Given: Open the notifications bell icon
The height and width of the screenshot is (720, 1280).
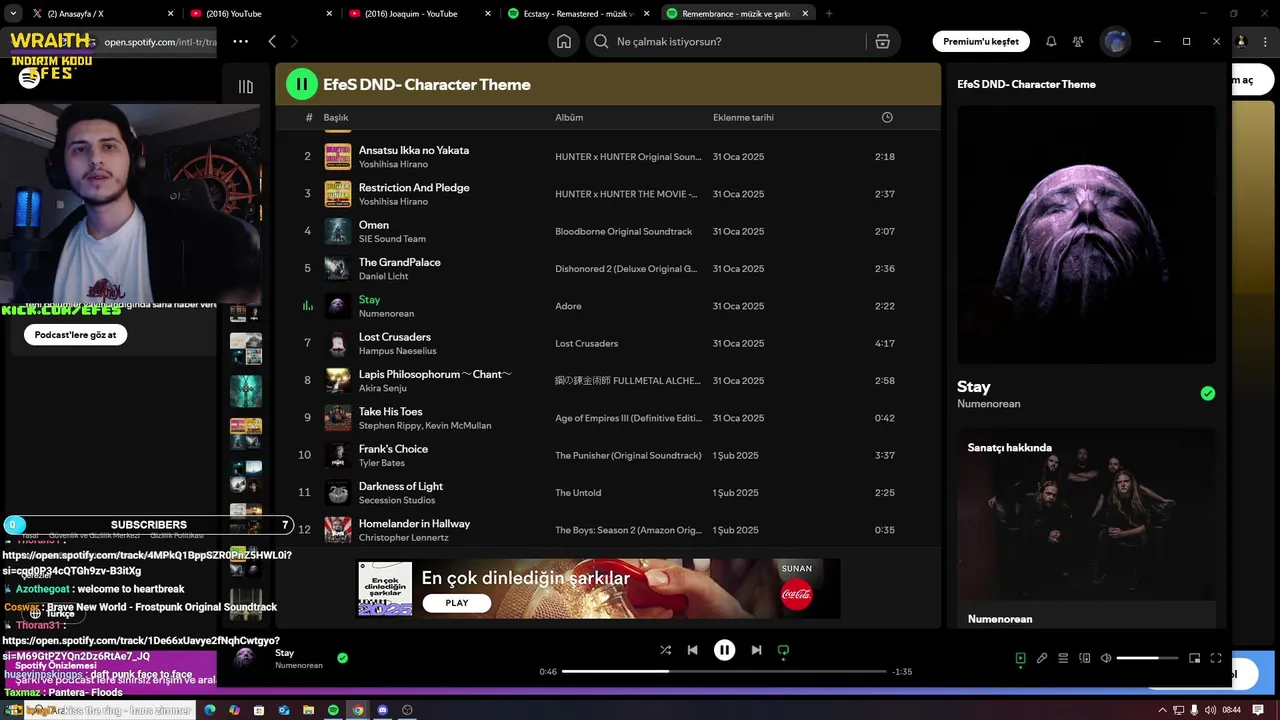Looking at the screenshot, I should click(x=1051, y=41).
